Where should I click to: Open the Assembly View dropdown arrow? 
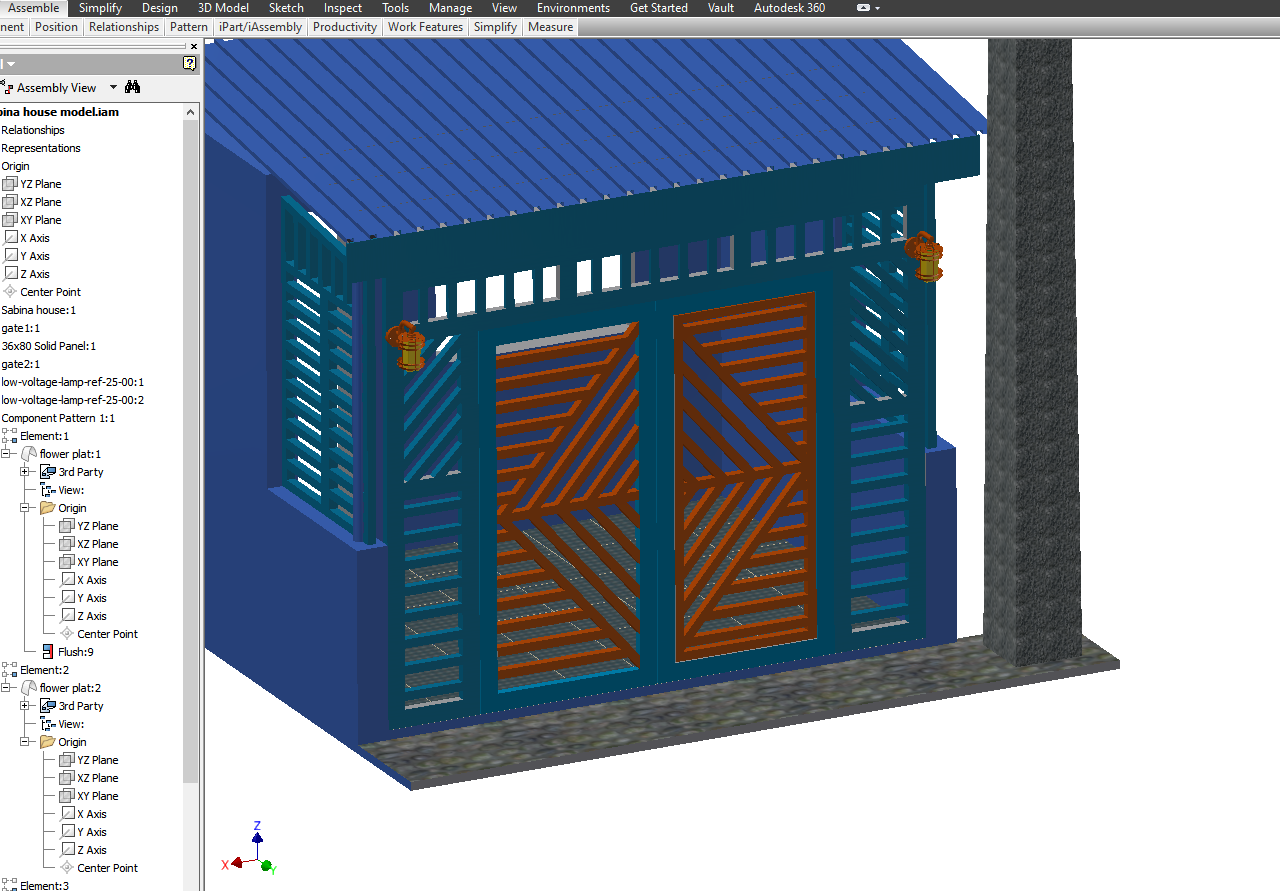113,87
